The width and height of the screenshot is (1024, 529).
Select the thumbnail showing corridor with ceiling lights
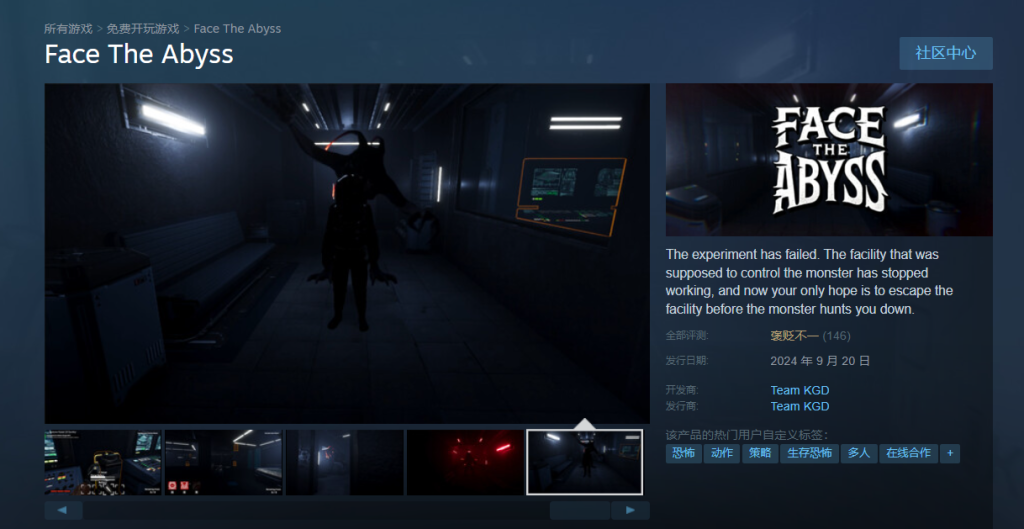223,462
